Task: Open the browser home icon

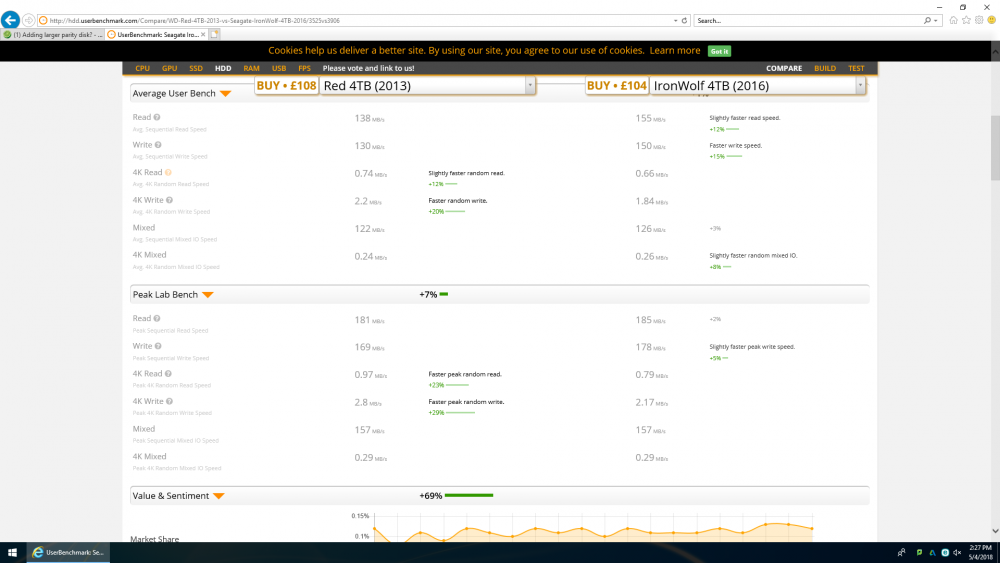Action: [x=953, y=20]
